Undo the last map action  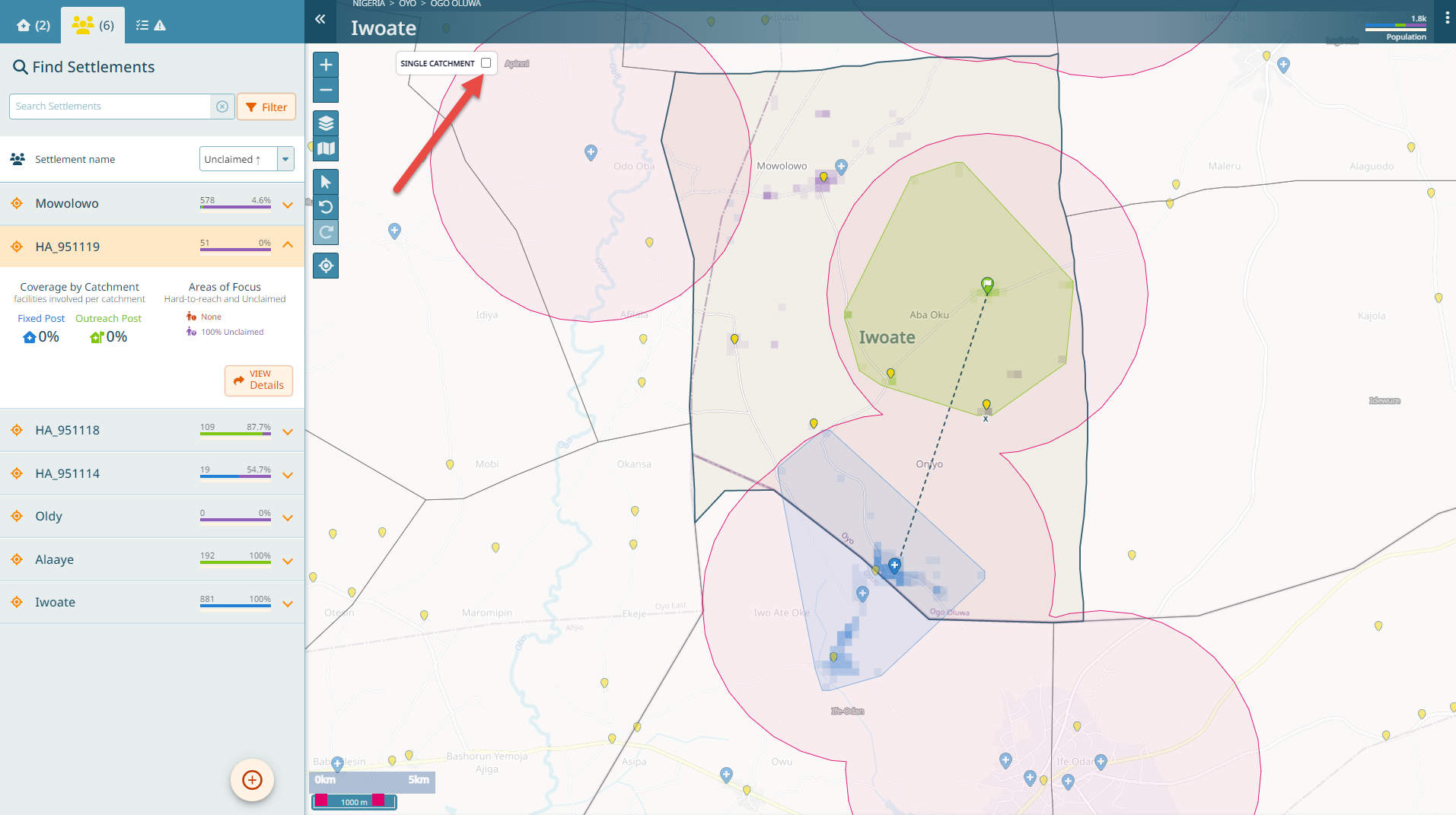coord(326,207)
